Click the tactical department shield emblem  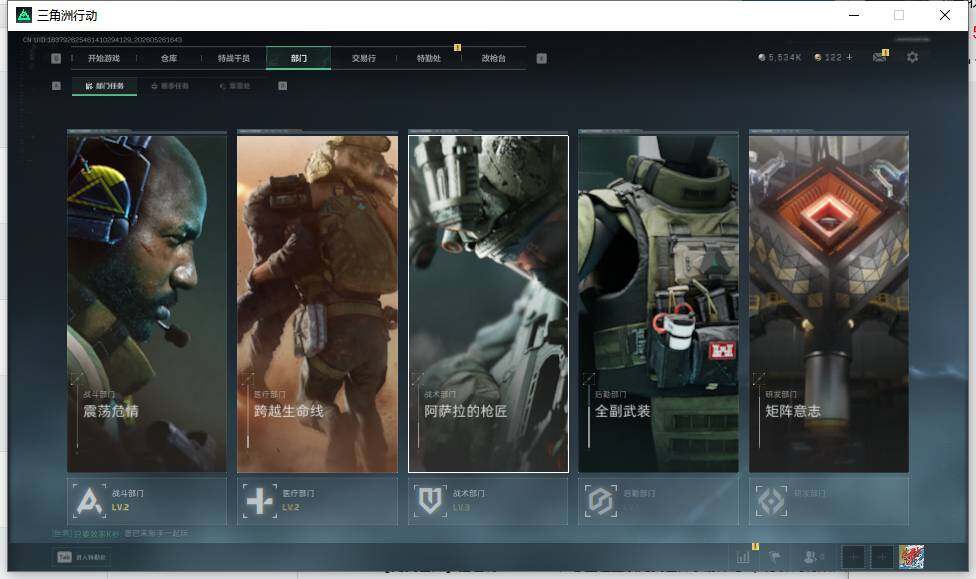pos(429,501)
